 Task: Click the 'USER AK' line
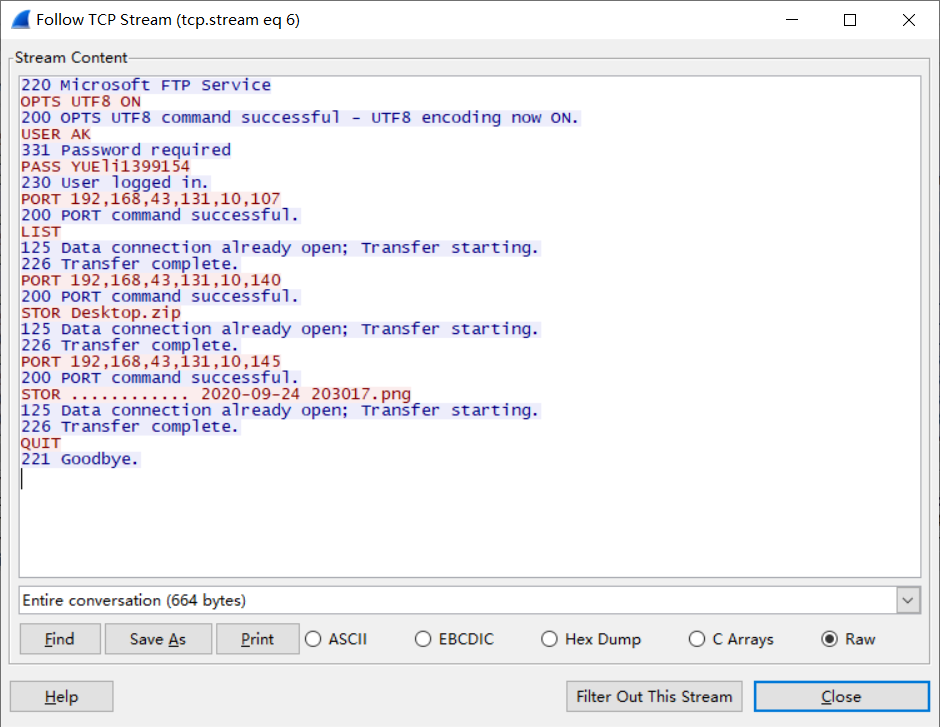click(x=56, y=134)
